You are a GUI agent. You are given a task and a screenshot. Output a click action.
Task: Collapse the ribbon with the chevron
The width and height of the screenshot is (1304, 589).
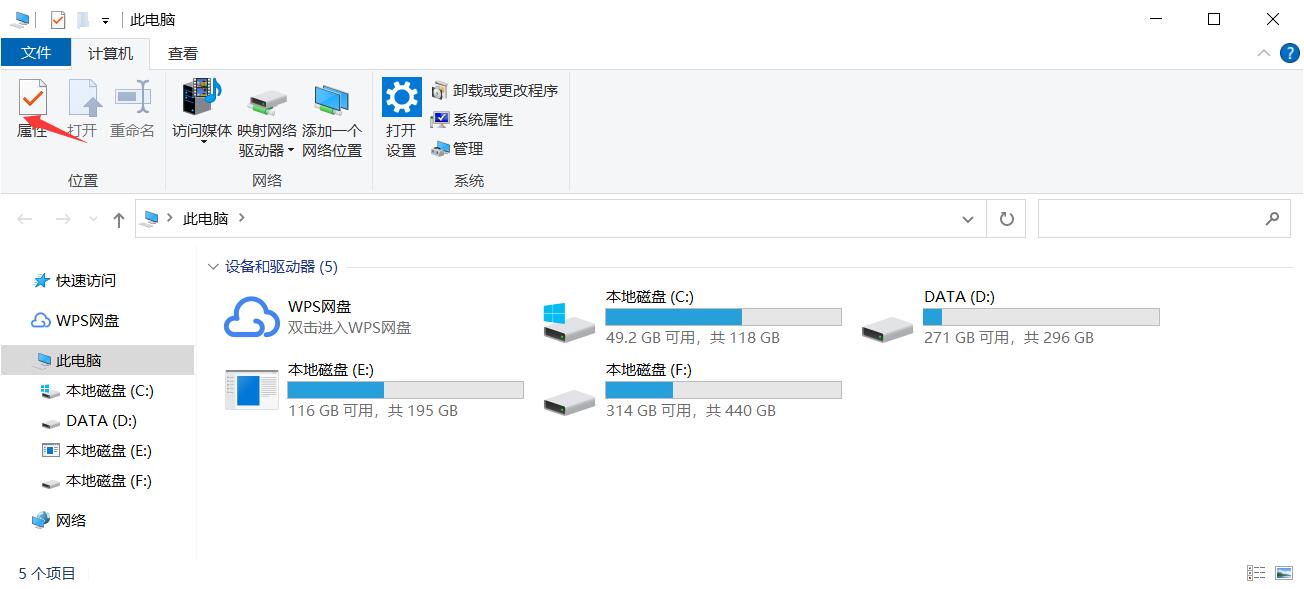pyautogui.click(x=1263, y=53)
